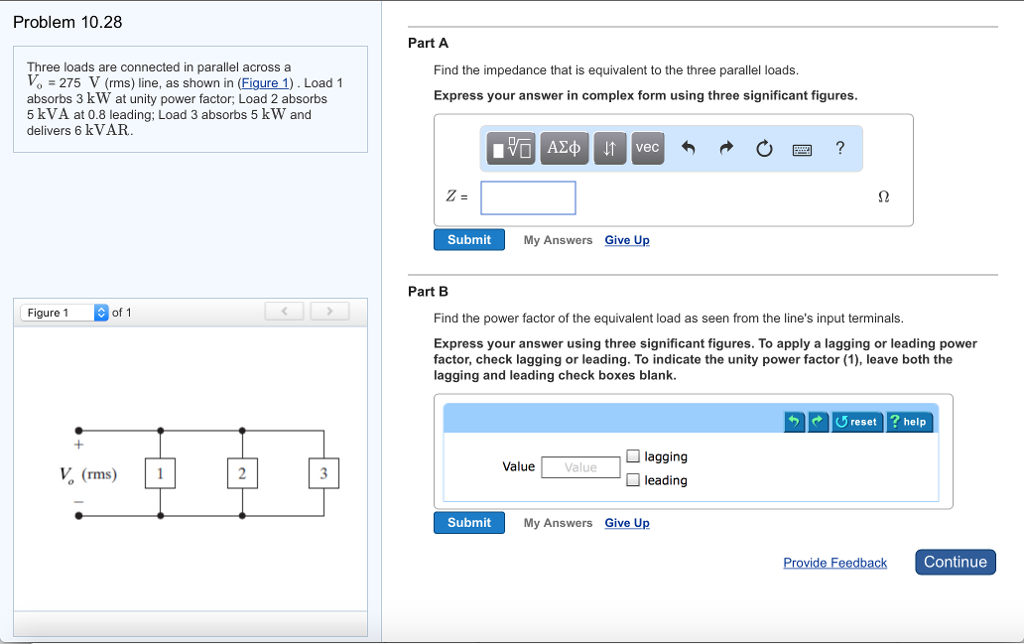Image resolution: width=1024 pixels, height=644 pixels.
Task: Click inside the Z impedance input field
Action: [528, 197]
